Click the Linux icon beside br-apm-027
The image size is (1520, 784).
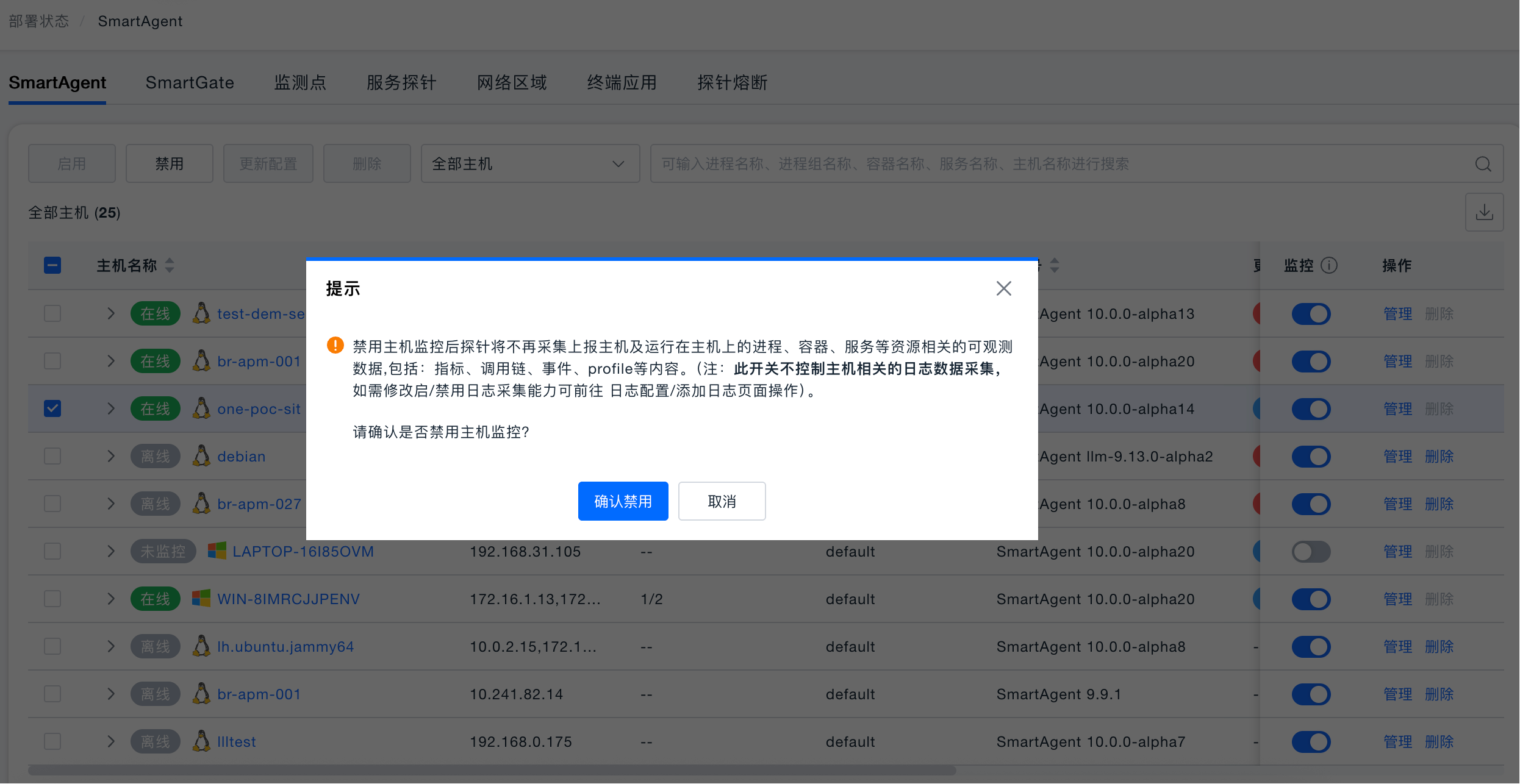click(x=201, y=504)
